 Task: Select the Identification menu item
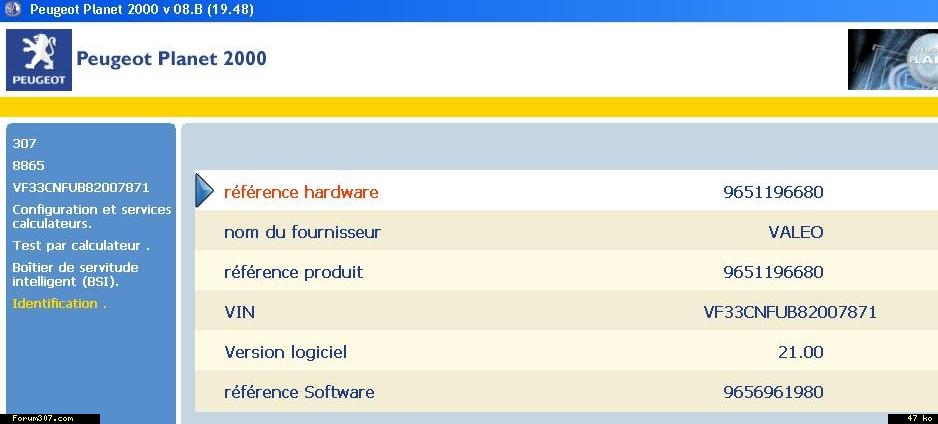click(59, 304)
